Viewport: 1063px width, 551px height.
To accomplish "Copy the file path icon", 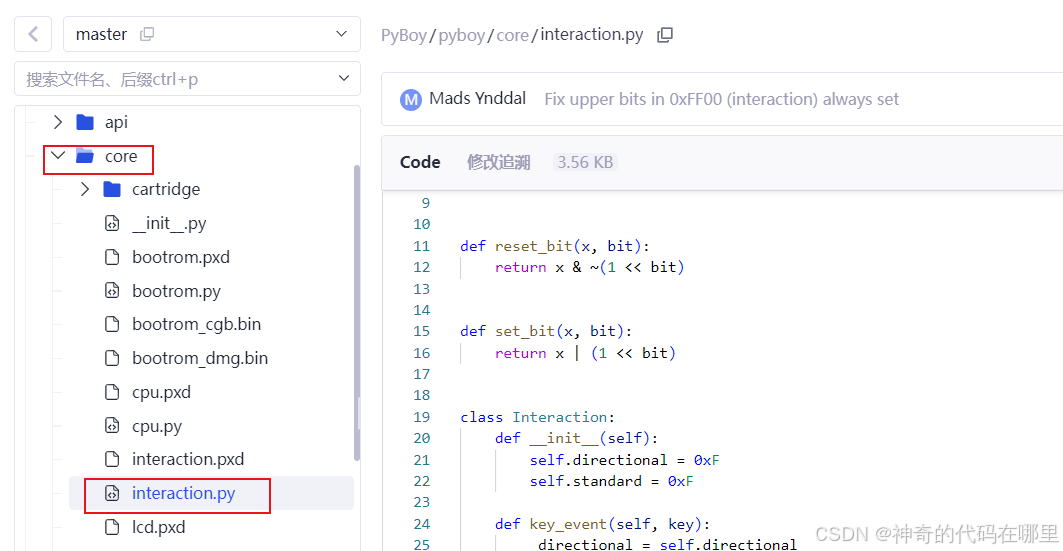I will (x=665, y=35).
